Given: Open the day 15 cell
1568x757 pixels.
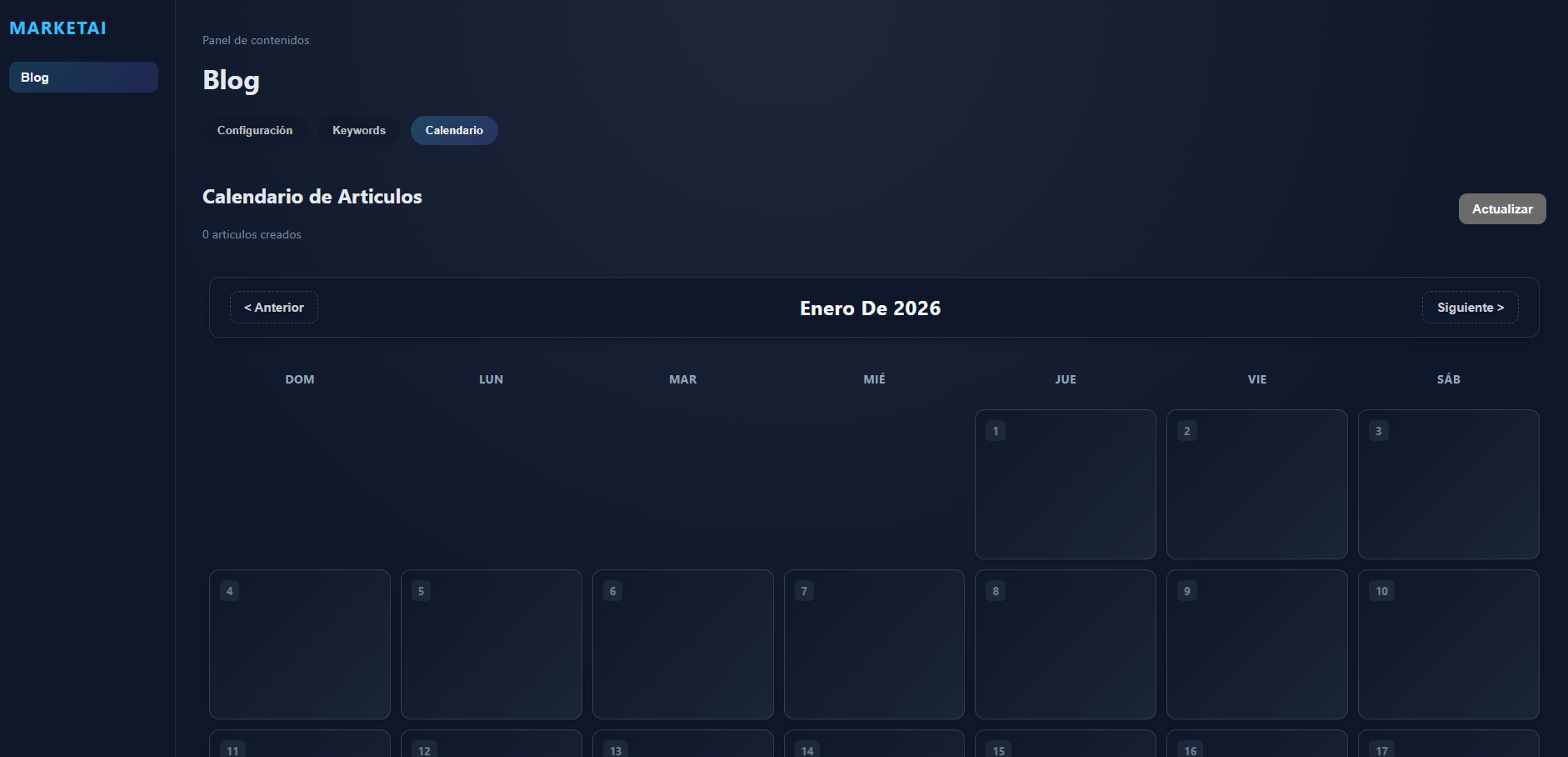Looking at the screenshot, I should click(1066, 744).
